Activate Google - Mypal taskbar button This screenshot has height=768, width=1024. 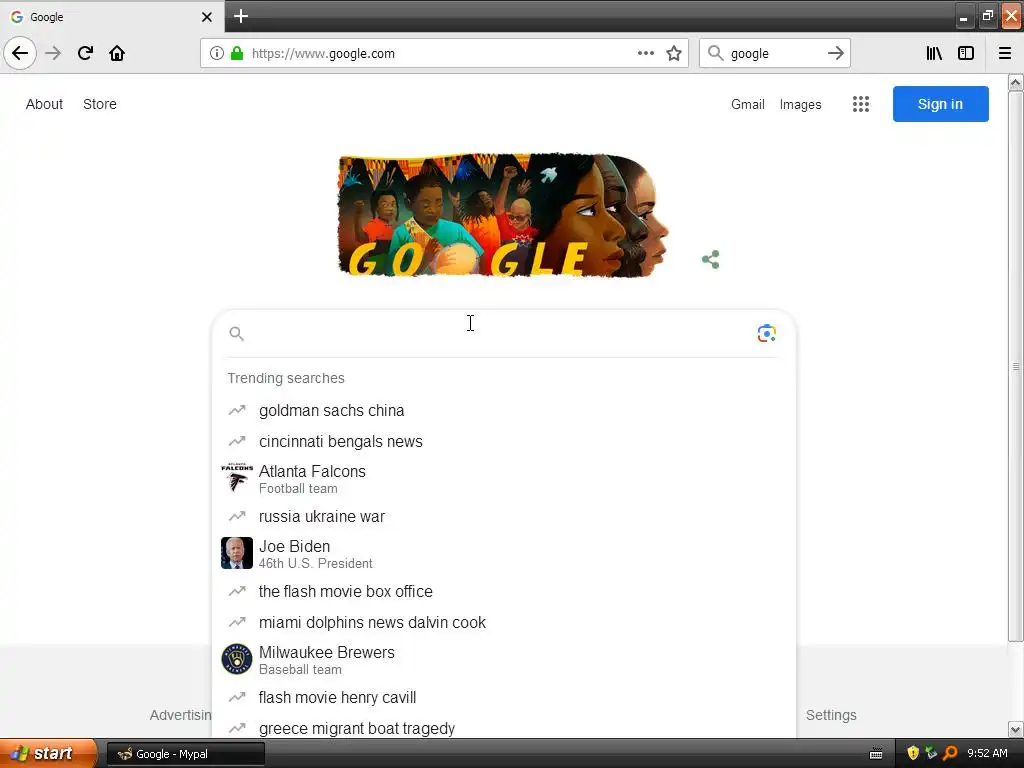pos(185,754)
